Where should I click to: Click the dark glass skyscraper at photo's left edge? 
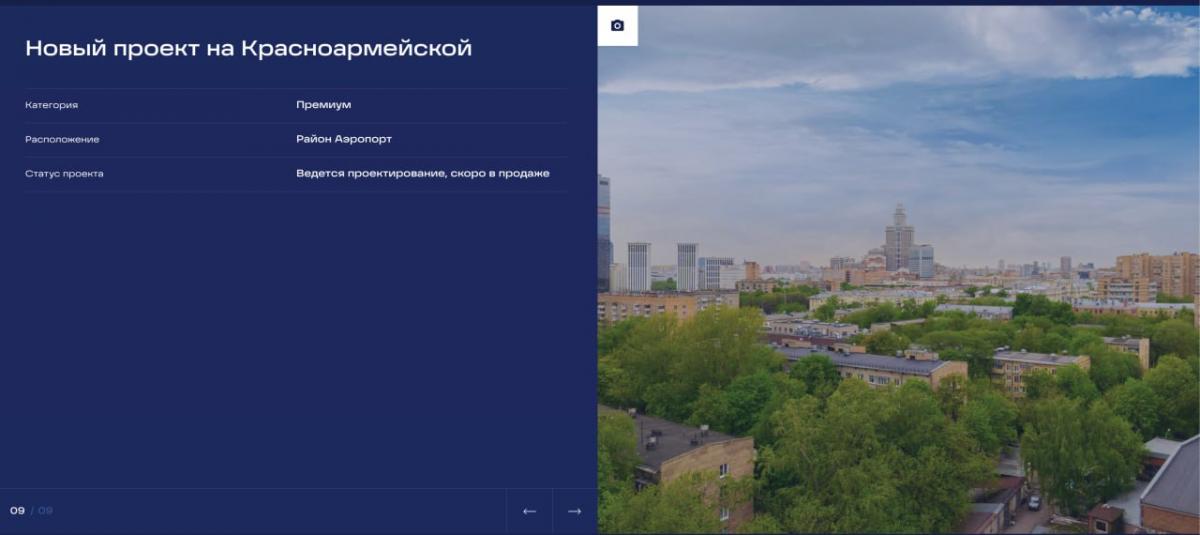(604, 230)
